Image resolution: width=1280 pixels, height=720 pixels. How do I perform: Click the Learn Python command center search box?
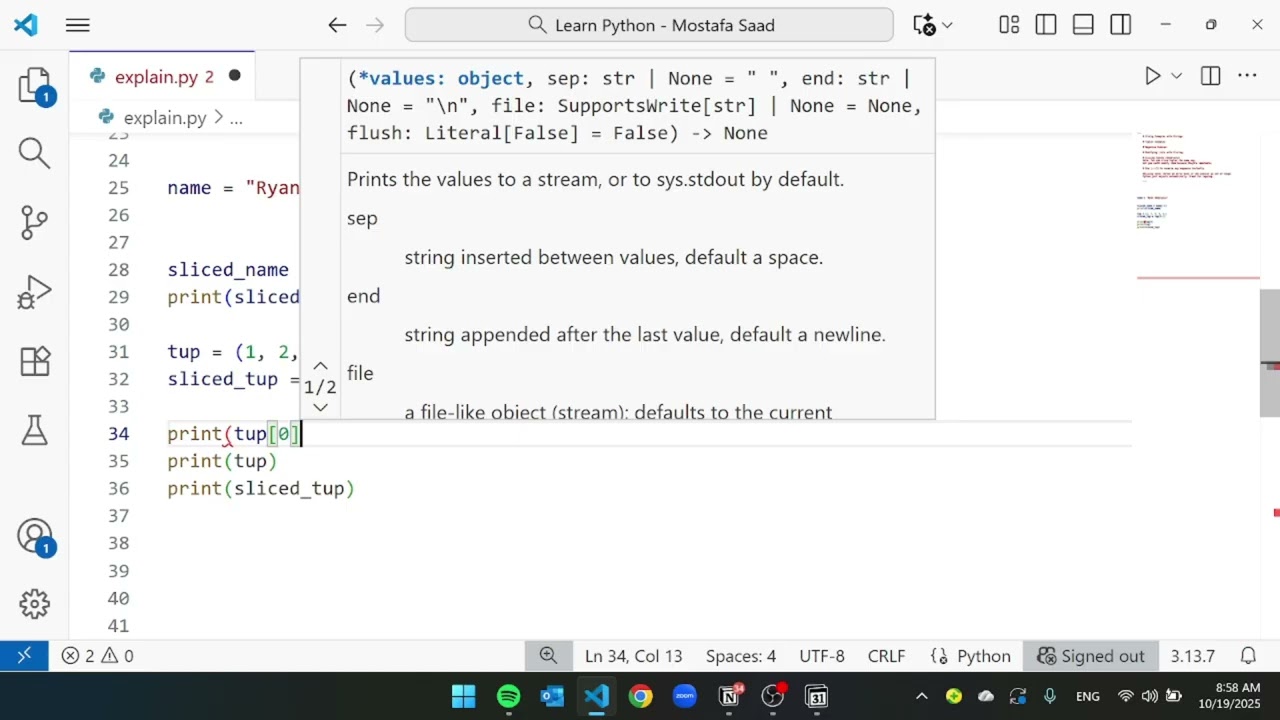click(x=649, y=25)
